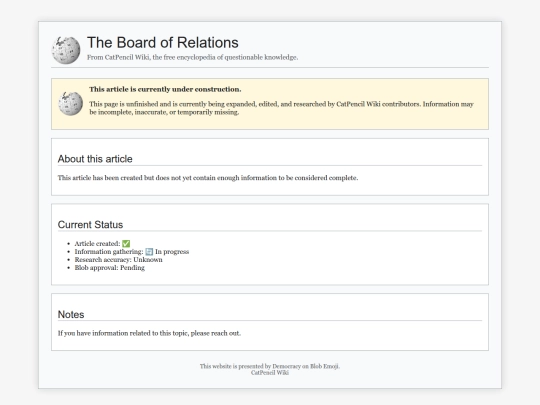
Task: Click the sentence 'This article has been created but...'
Action: (x=208, y=178)
